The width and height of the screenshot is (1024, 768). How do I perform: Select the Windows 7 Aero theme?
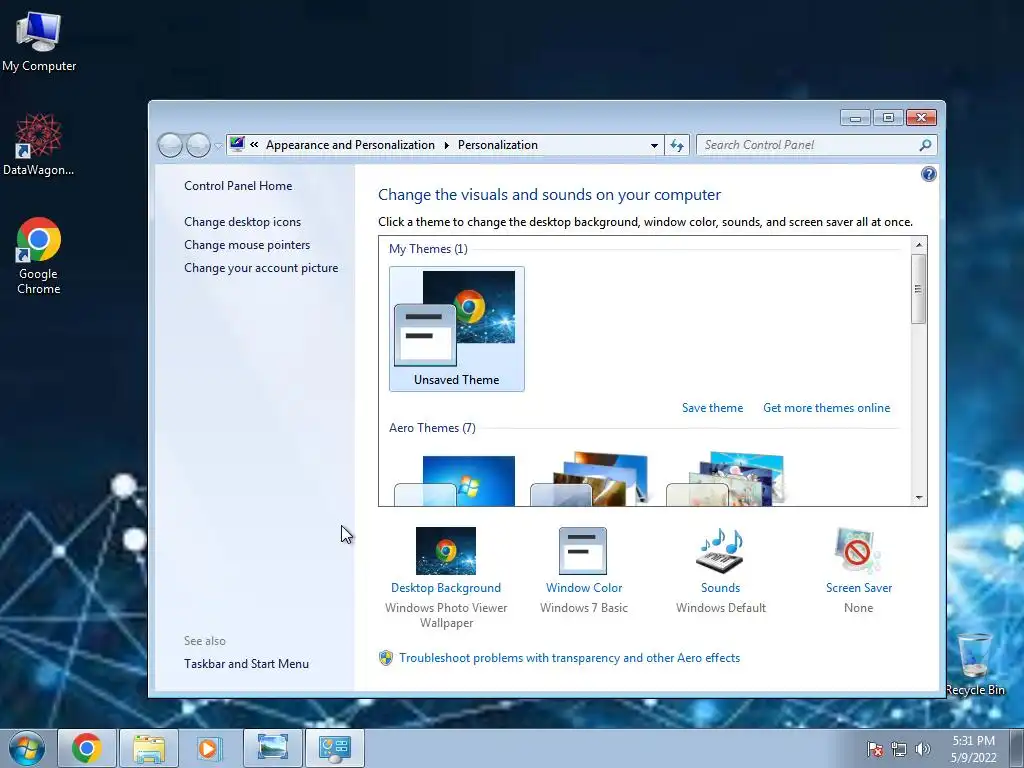coord(455,480)
